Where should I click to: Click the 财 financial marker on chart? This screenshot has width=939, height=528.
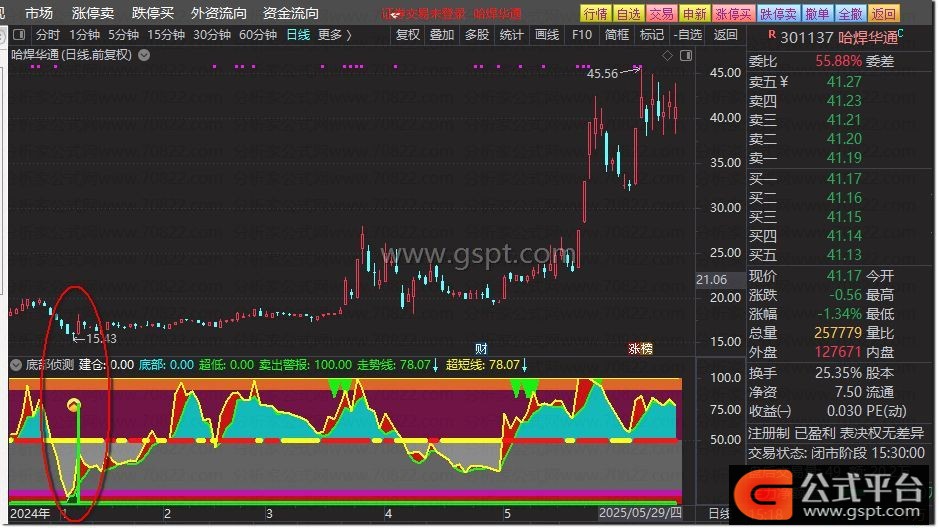tap(481, 349)
